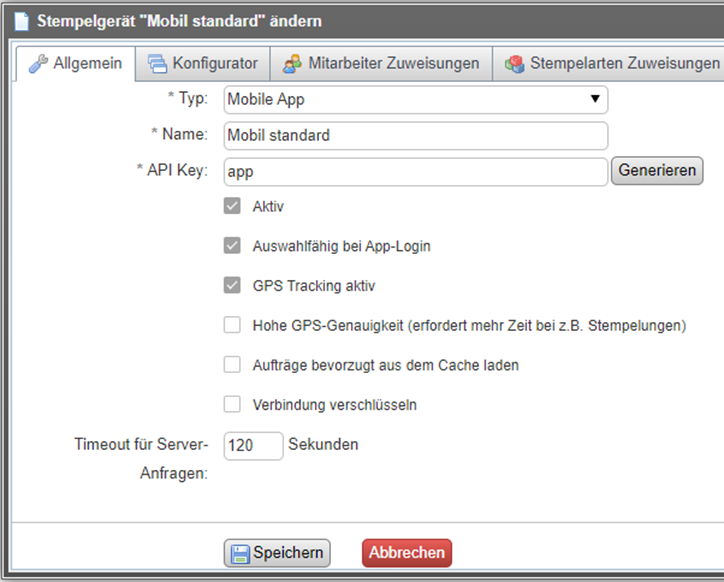Enable Verbindung verschlüsseln option
Image resolution: width=724 pixels, height=582 pixels.
click(232, 405)
